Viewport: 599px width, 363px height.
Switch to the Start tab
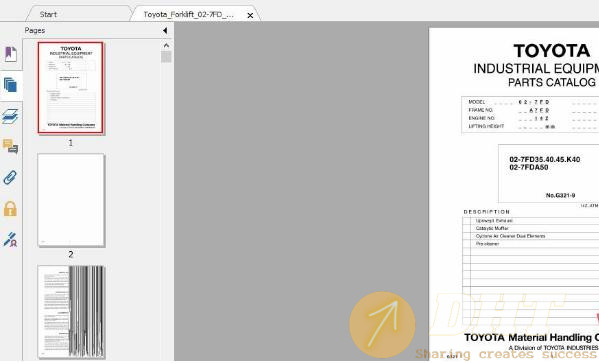tap(48, 15)
